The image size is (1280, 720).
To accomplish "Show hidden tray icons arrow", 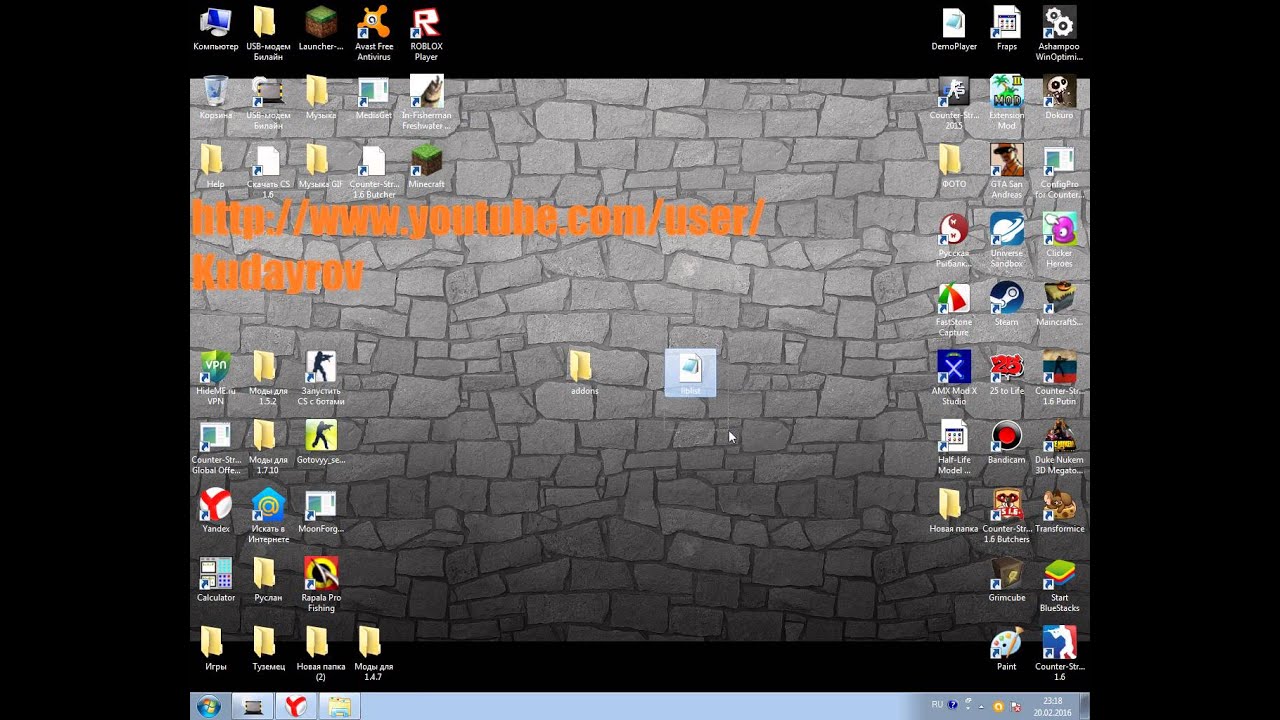I will point(982,706).
